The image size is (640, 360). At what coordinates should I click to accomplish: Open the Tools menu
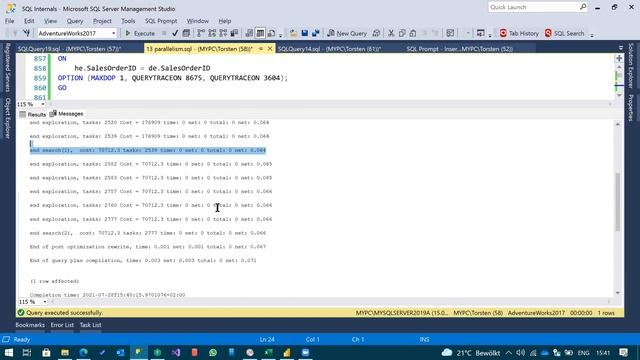pos(128,21)
